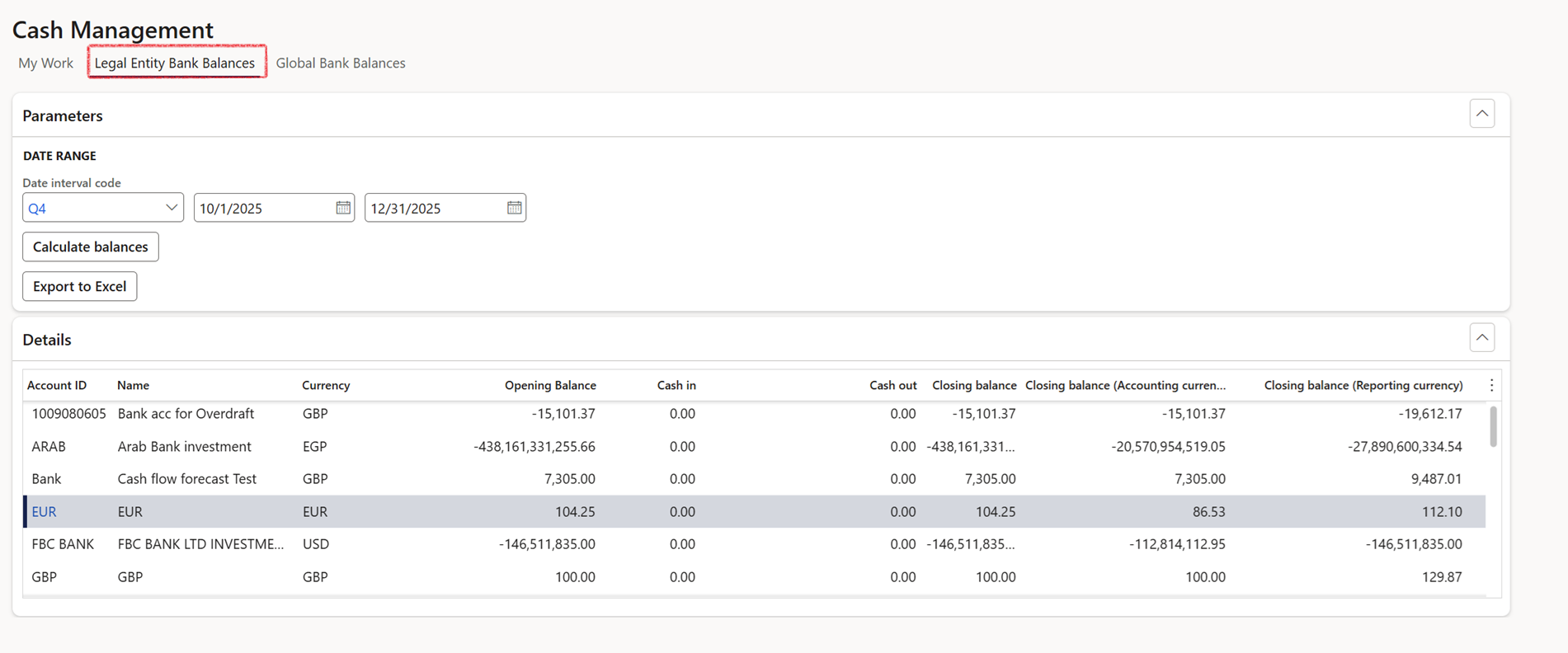Click the FBC BANK LTD INVESTME... name

point(200,544)
